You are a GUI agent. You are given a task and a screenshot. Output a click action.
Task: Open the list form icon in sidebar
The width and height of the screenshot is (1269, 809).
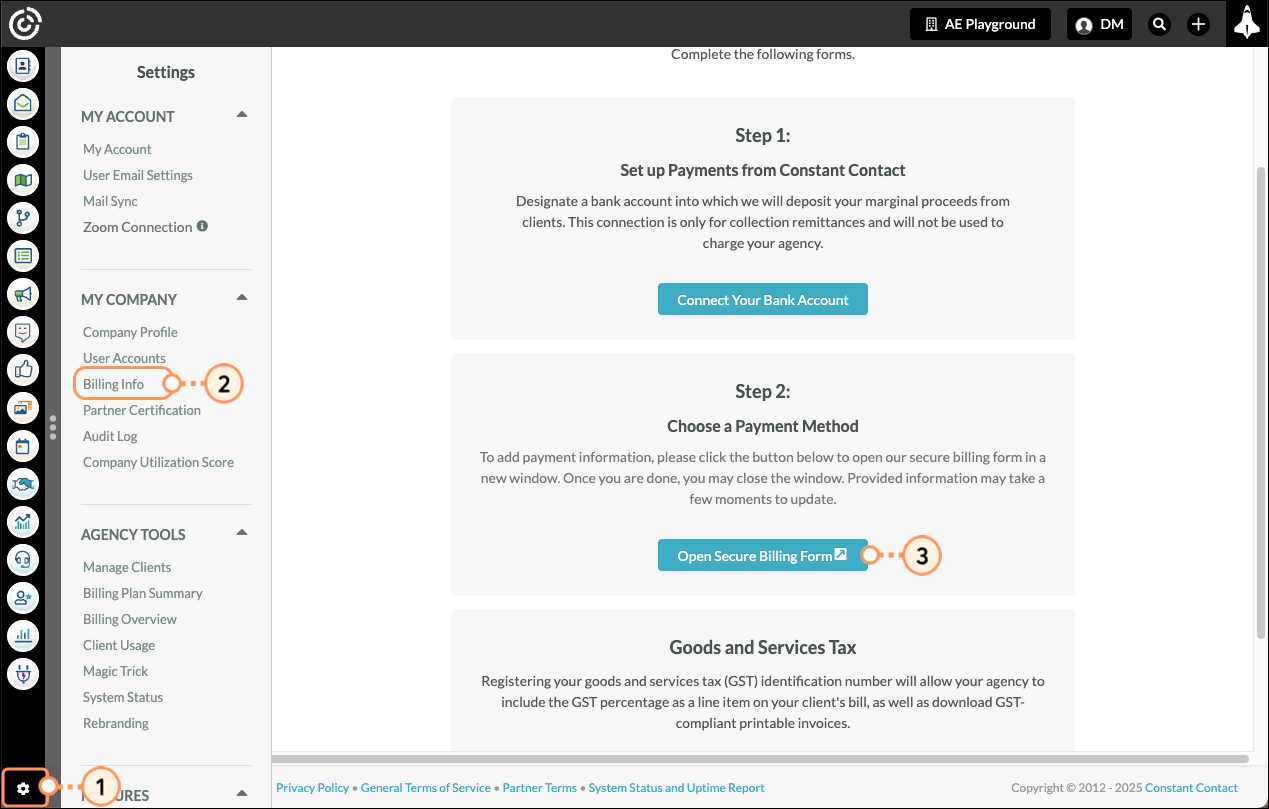click(23, 255)
